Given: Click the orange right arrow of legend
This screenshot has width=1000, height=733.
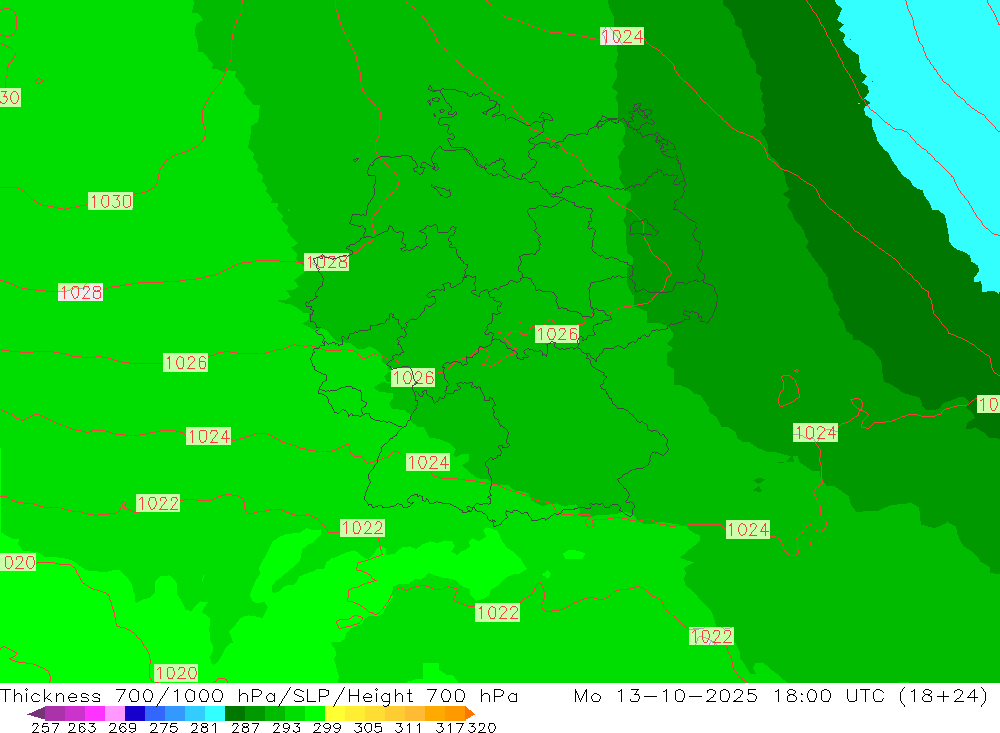Looking at the screenshot, I should (470, 713).
